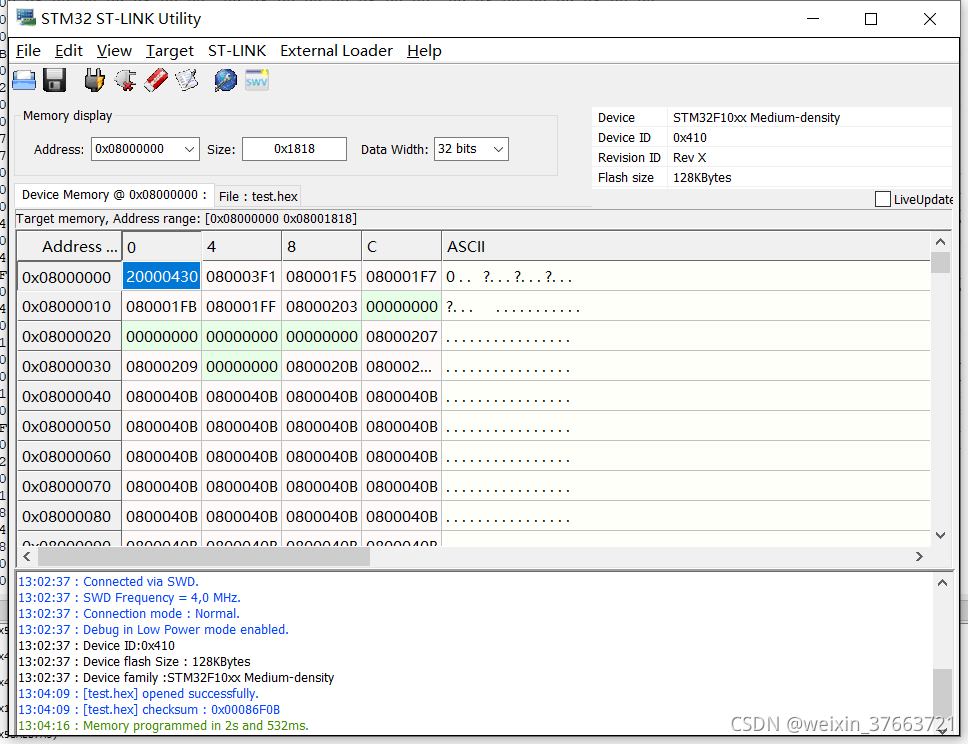Select cell 080003F1
This screenshot has width=968, height=744.
click(241, 277)
